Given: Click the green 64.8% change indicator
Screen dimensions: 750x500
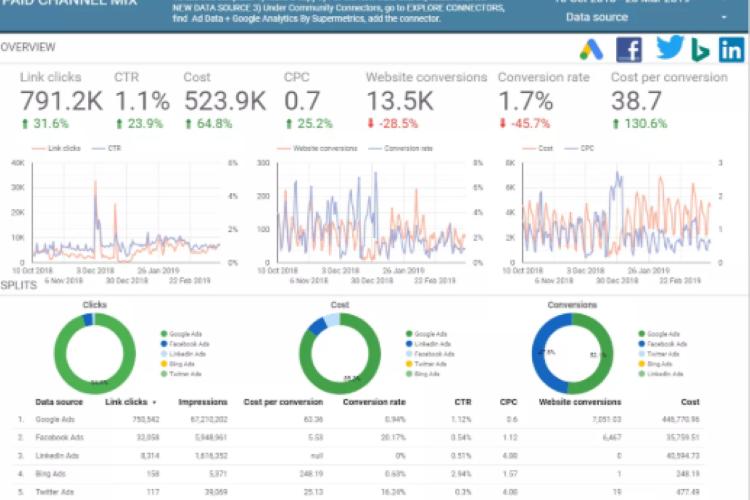Looking at the screenshot, I should (208, 123).
